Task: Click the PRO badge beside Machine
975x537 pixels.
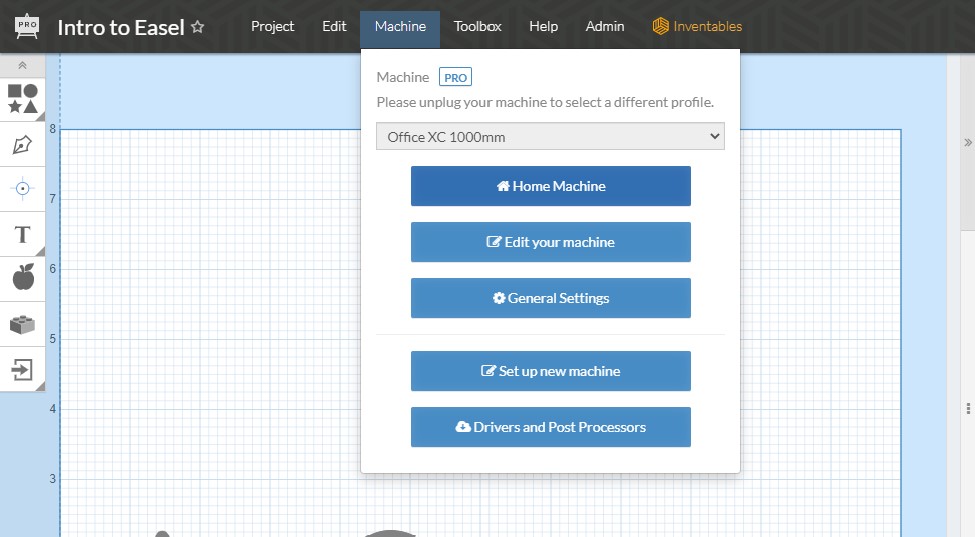Action: [x=455, y=77]
